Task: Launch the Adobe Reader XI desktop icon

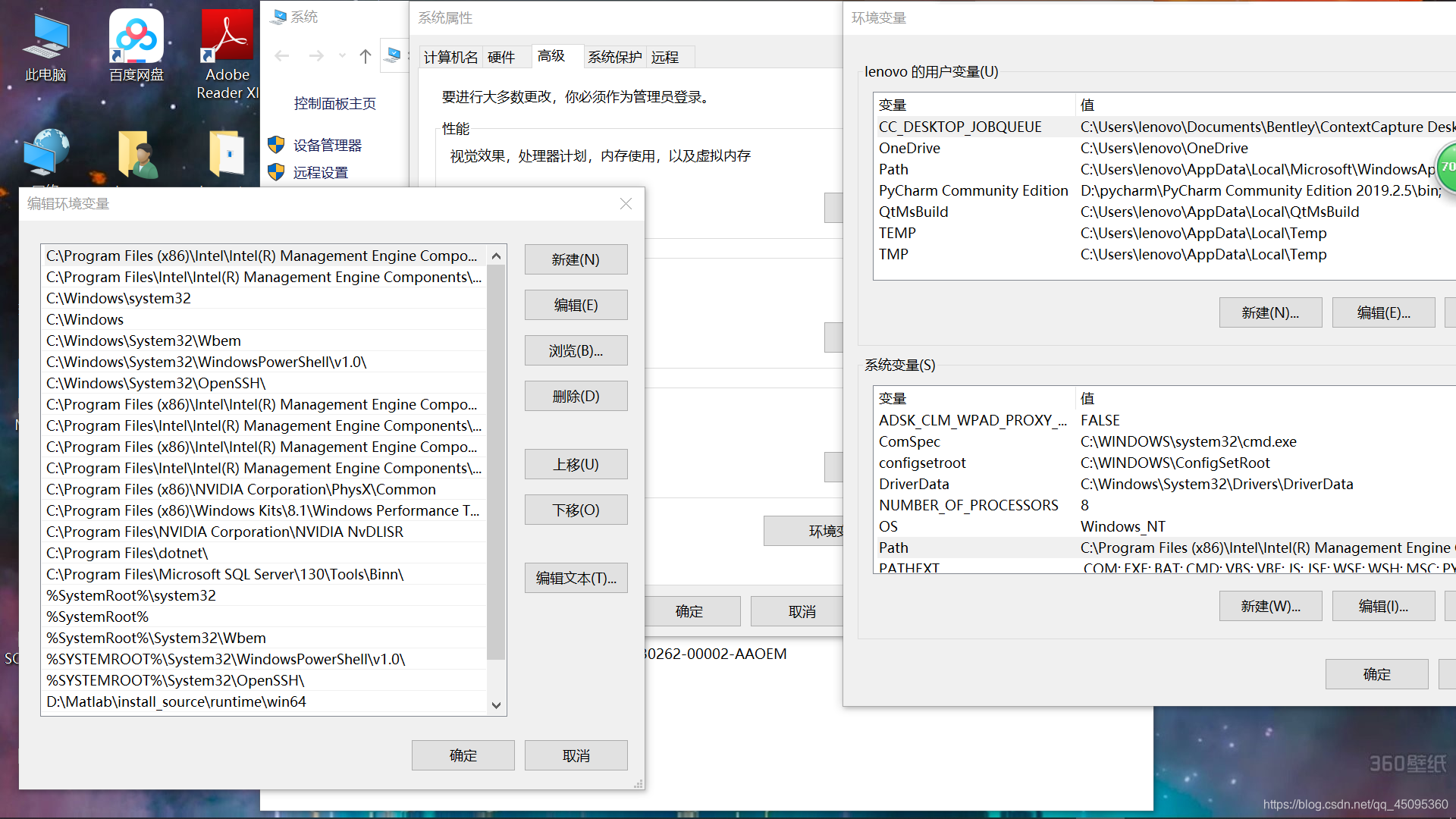Action: 227,55
